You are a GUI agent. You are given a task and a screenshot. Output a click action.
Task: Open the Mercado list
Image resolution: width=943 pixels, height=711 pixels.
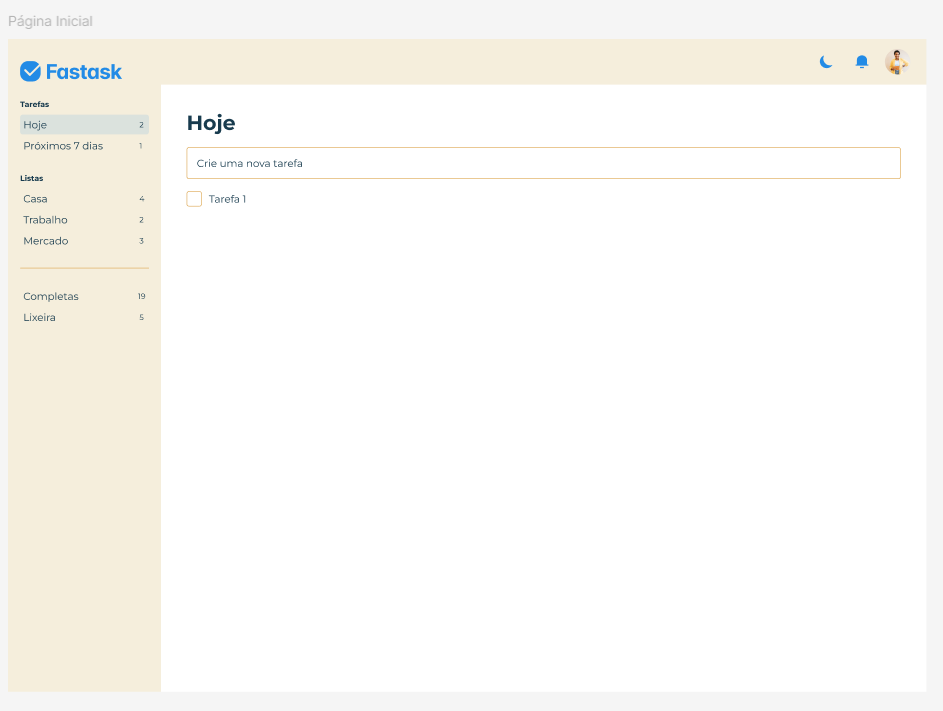[x=84, y=241]
